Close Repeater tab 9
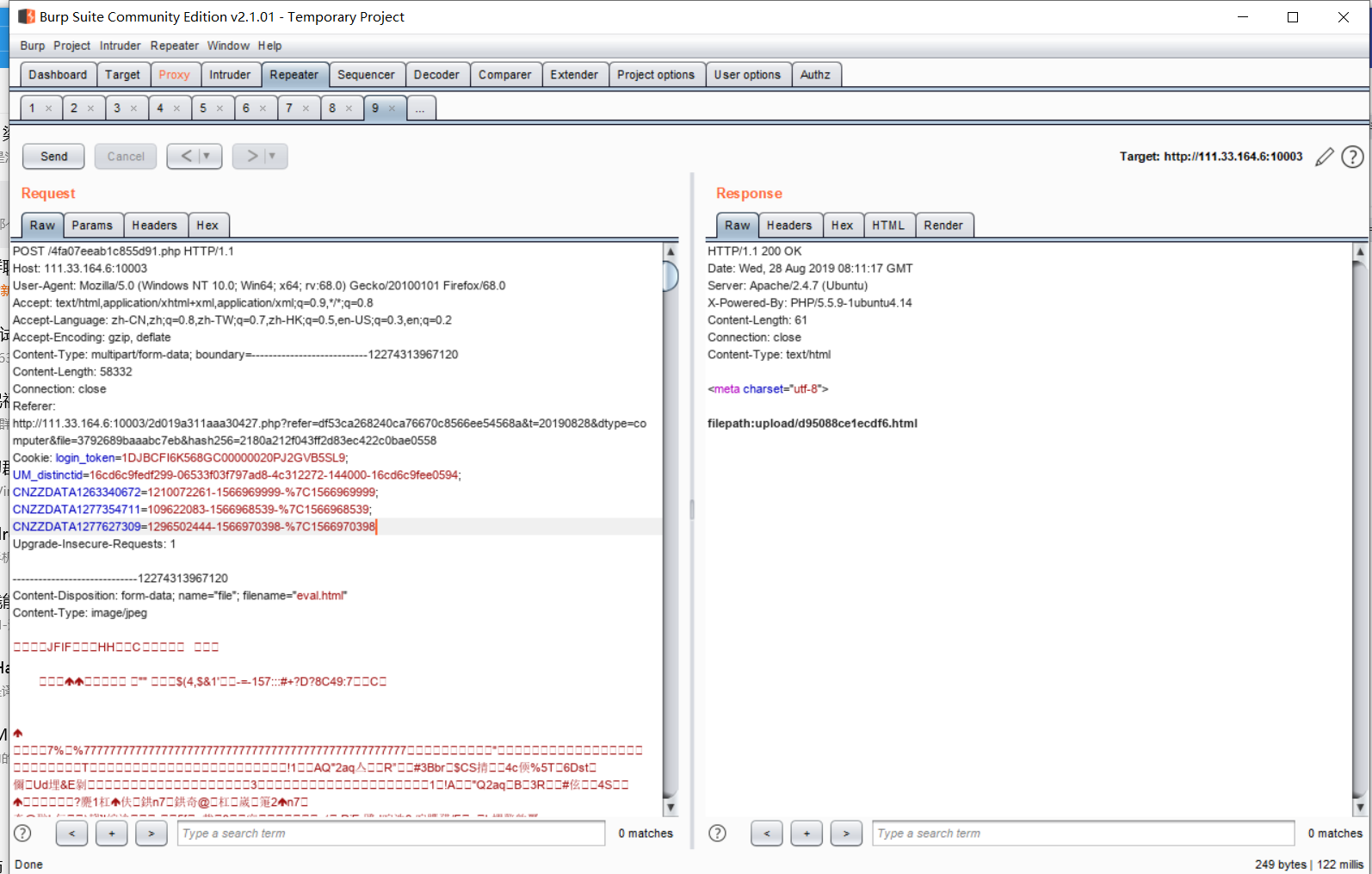 coord(392,108)
